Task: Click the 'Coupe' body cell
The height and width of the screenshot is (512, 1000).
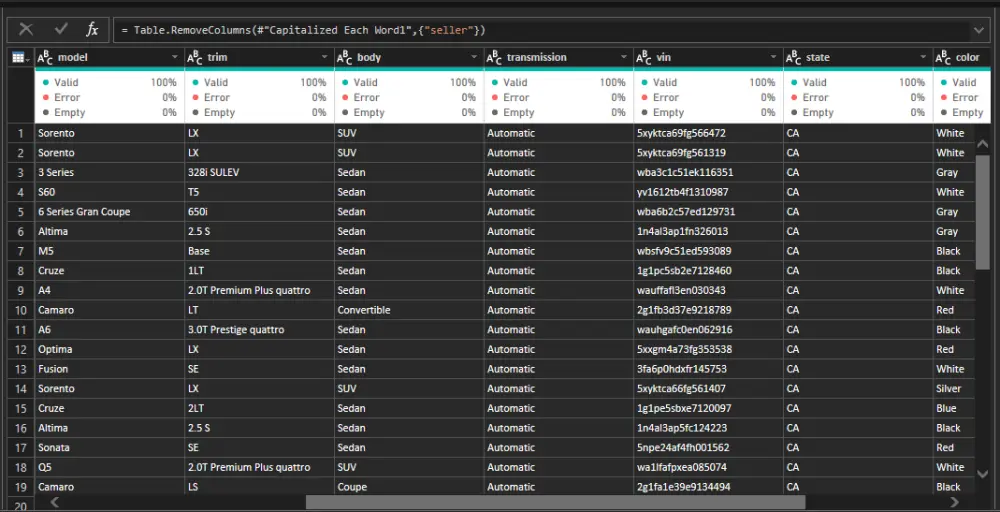Action: [x=409, y=487]
